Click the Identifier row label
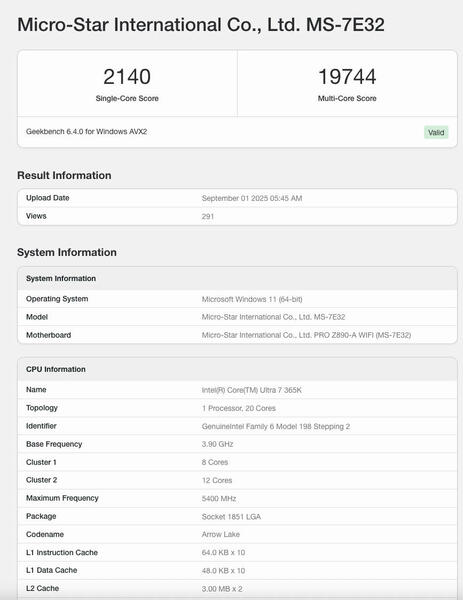 41,426
